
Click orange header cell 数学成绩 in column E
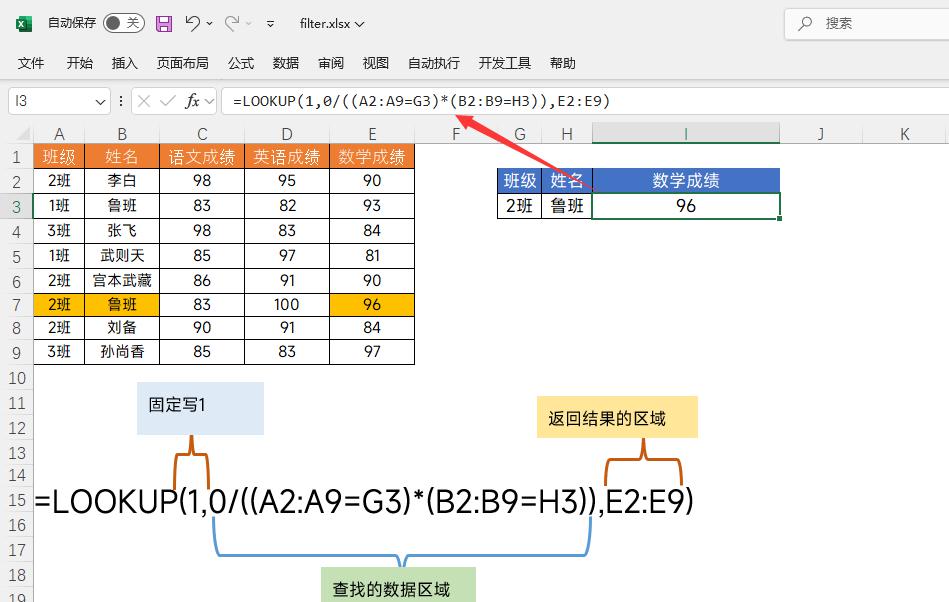coord(372,157)
